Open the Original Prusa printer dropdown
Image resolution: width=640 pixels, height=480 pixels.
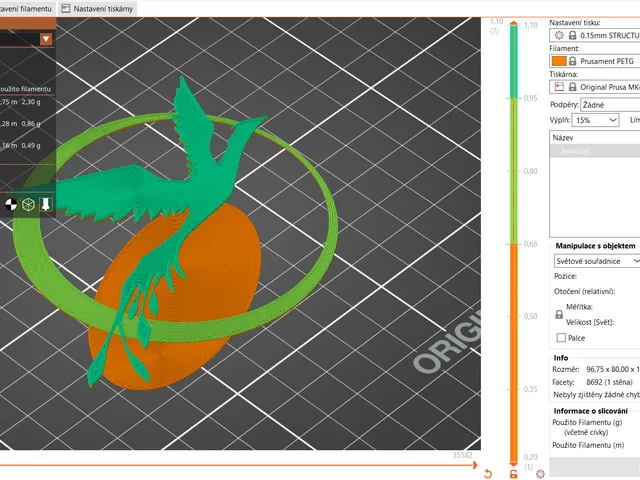595,87
